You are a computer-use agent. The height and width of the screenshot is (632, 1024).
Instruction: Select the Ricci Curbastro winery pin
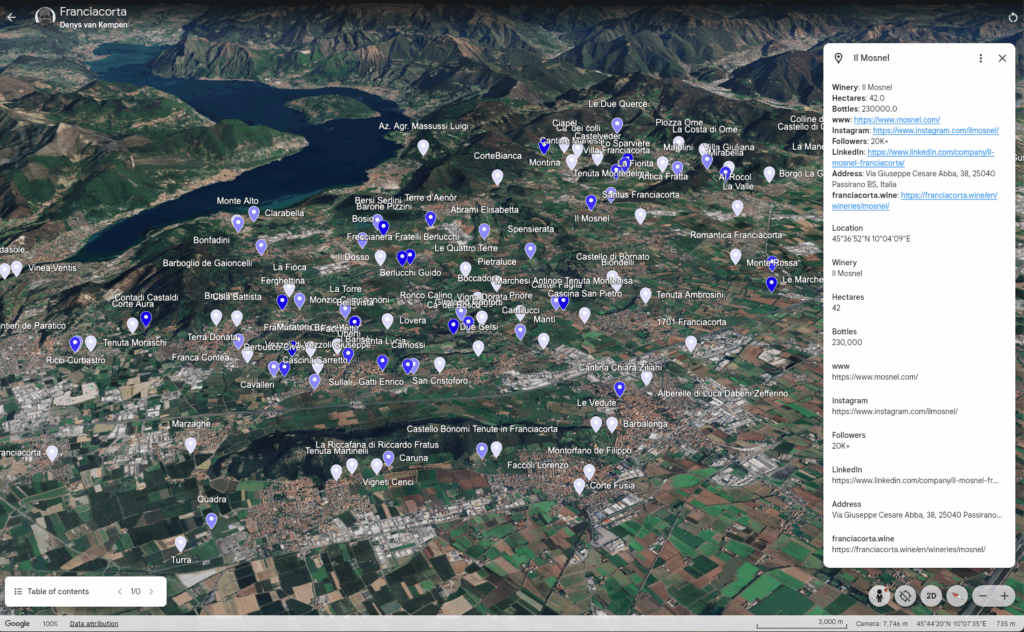pos(75,343)
